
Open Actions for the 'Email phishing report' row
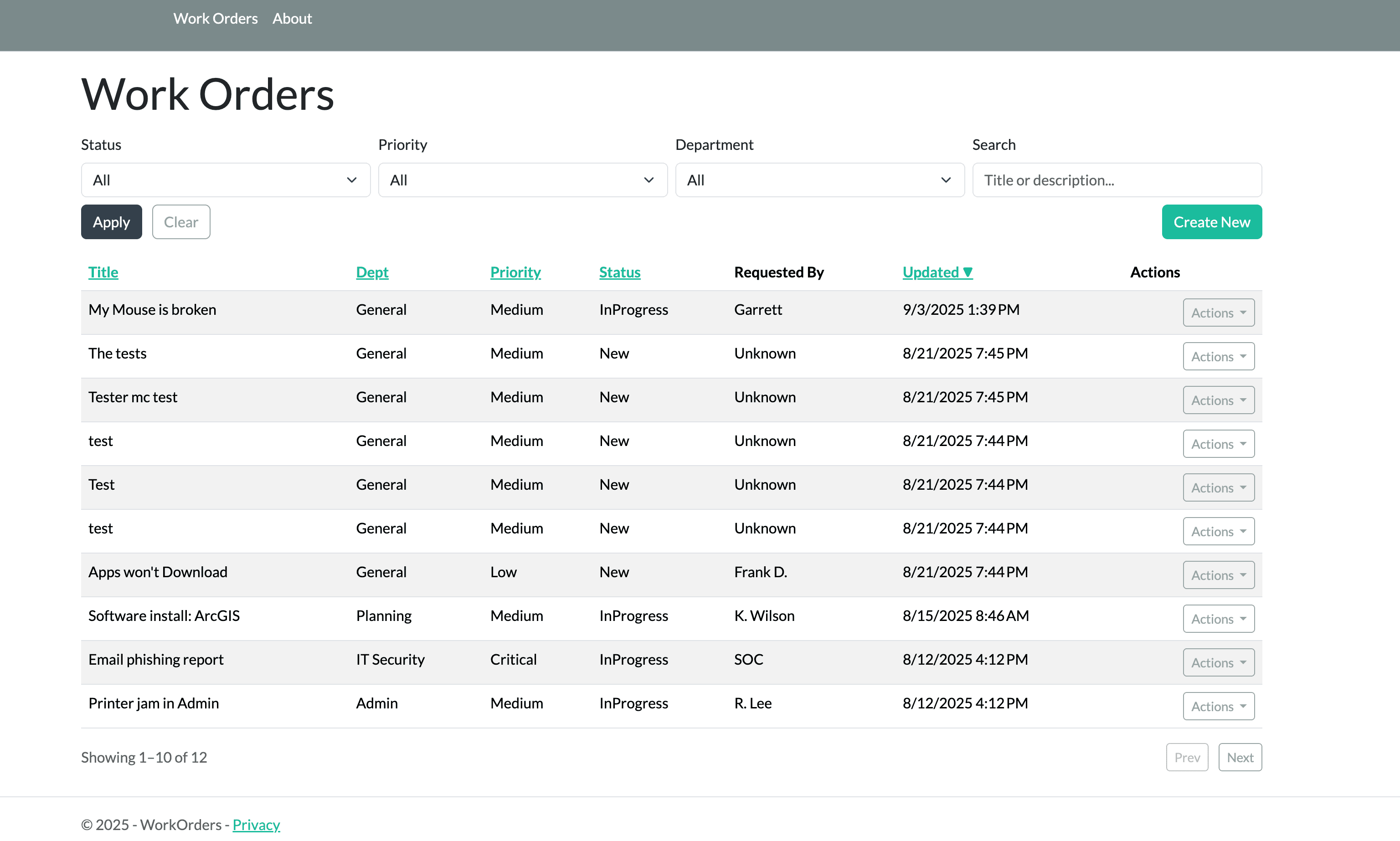coord(1218,662)
